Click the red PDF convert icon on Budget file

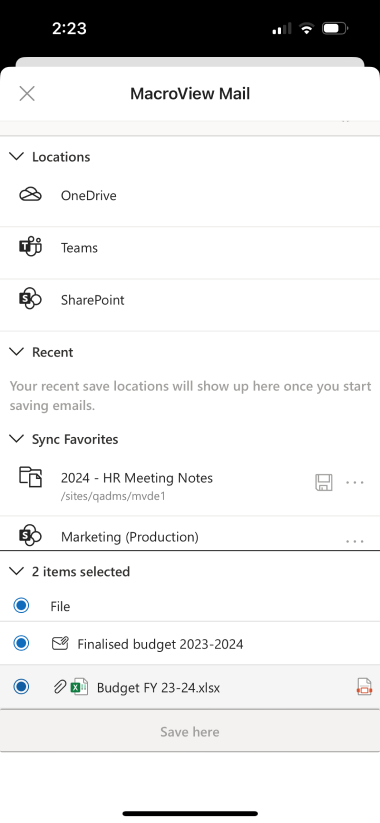click(364, 687)
